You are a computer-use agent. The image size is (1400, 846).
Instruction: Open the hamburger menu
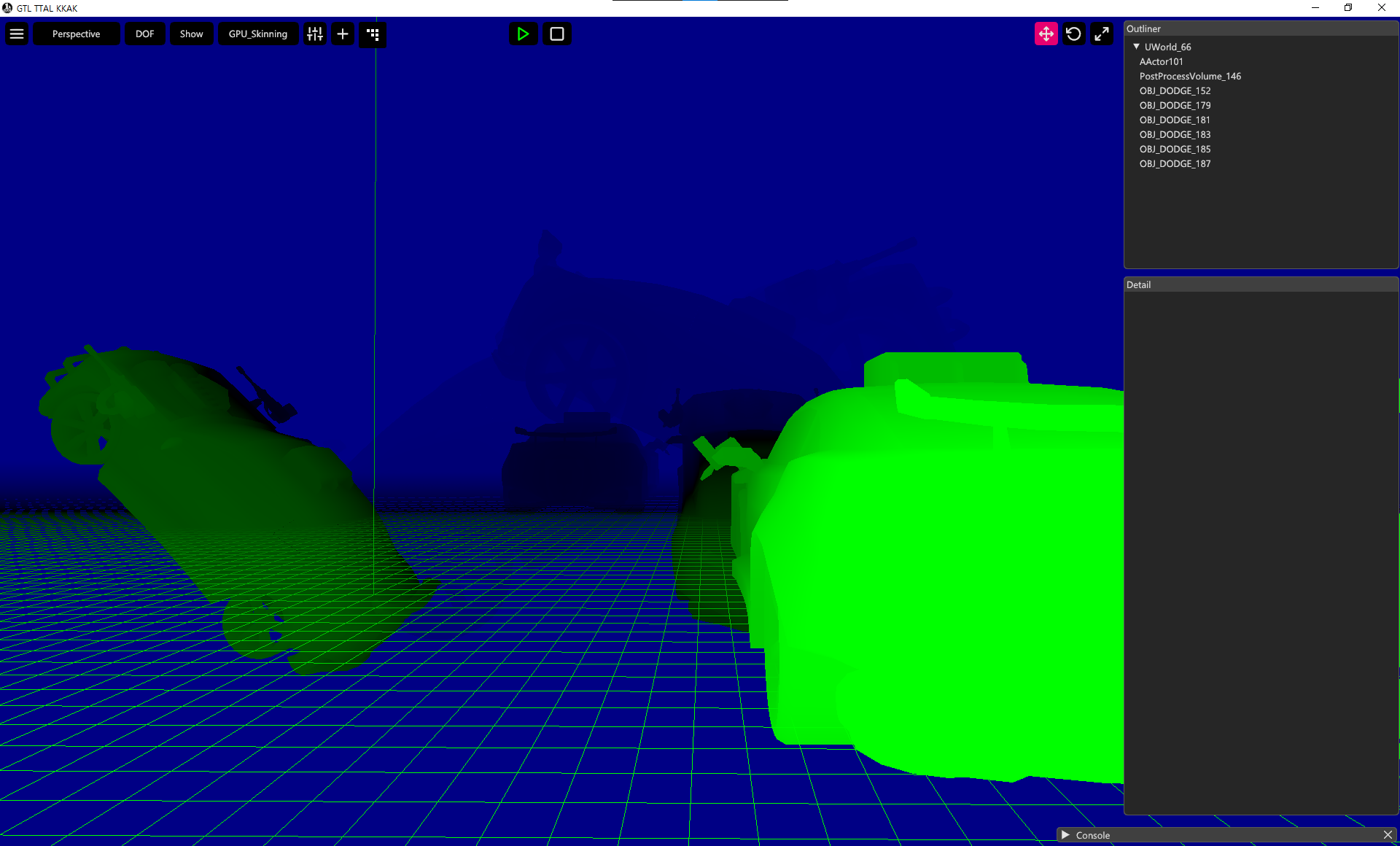click(17, 34)
